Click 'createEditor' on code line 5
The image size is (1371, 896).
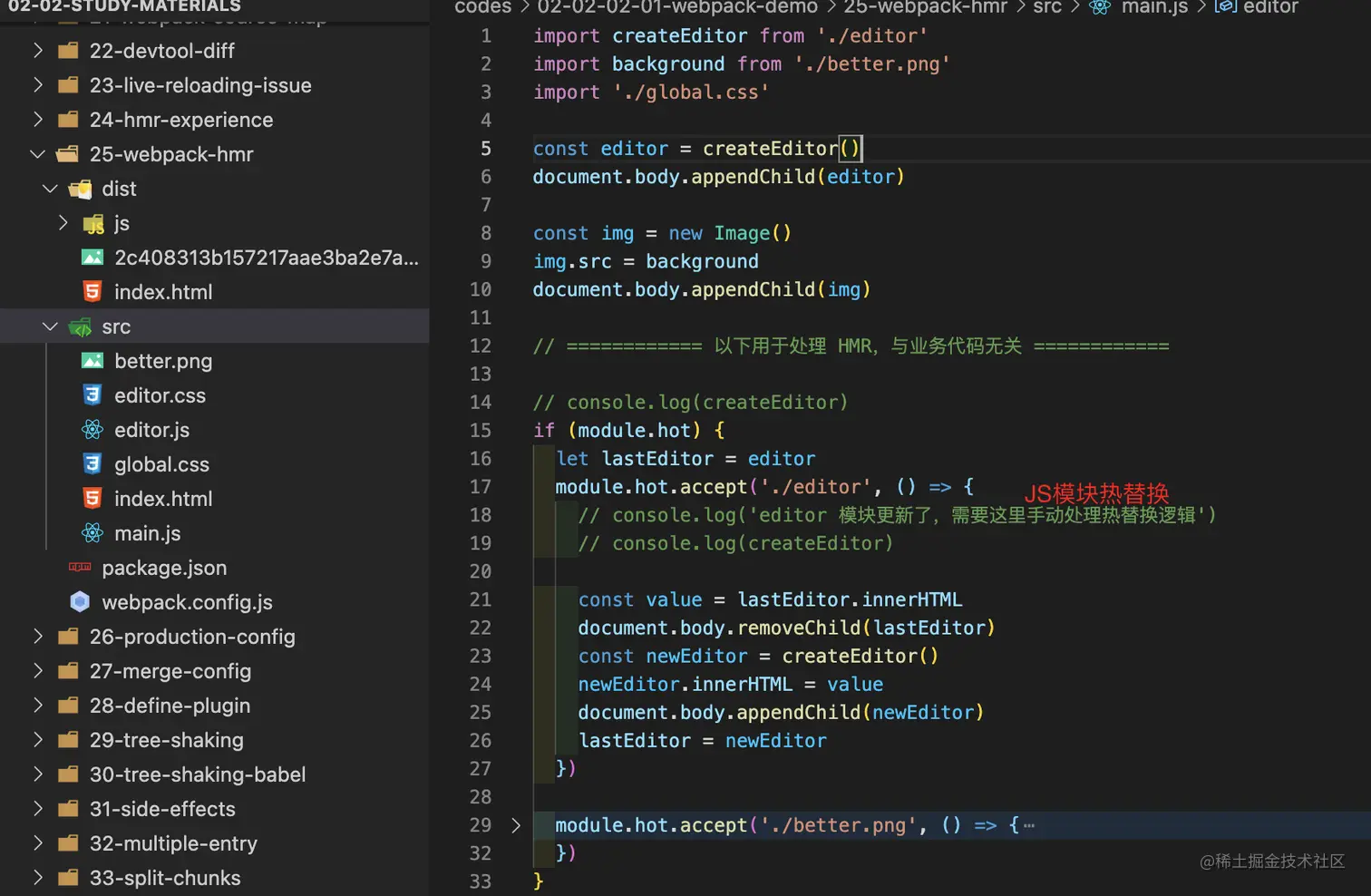coord(771,149)
